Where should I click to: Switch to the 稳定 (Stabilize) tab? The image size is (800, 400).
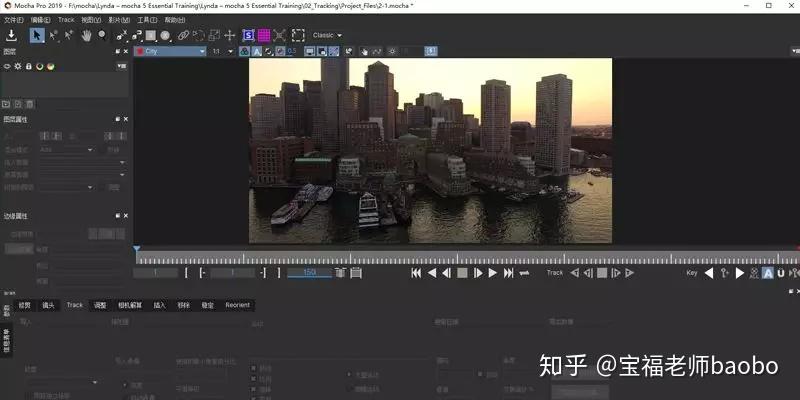point(207,305)
